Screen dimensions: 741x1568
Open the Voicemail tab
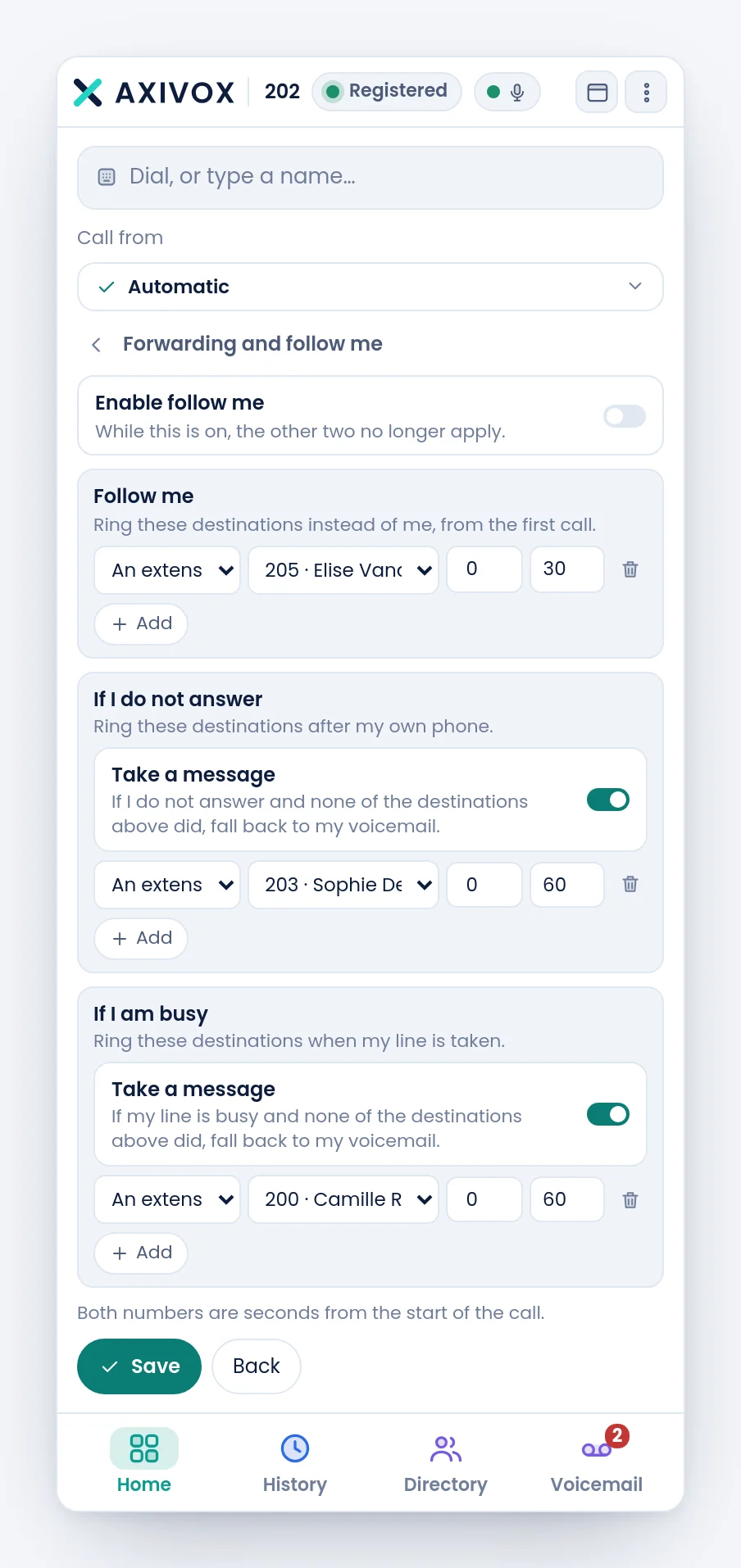(597, 1463)
